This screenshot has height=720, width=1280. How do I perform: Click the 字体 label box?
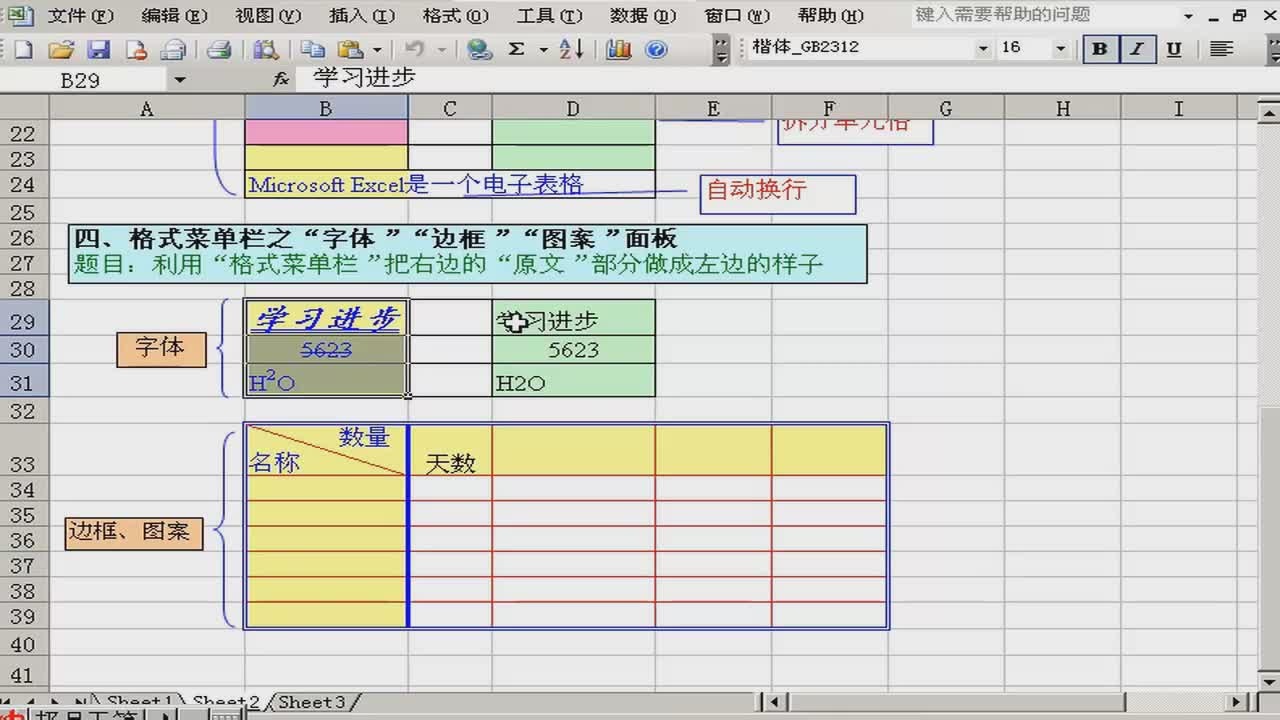click(x=161, y=348)
